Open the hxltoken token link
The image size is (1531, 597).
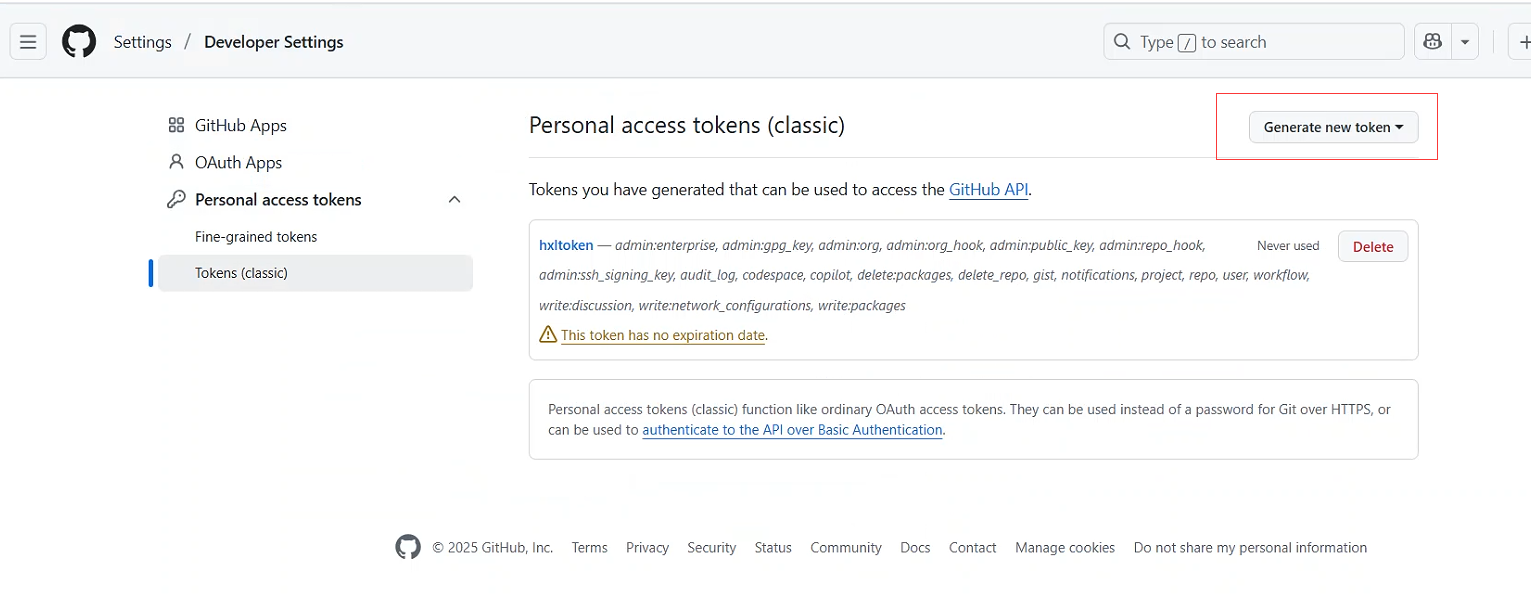(566, 245)
